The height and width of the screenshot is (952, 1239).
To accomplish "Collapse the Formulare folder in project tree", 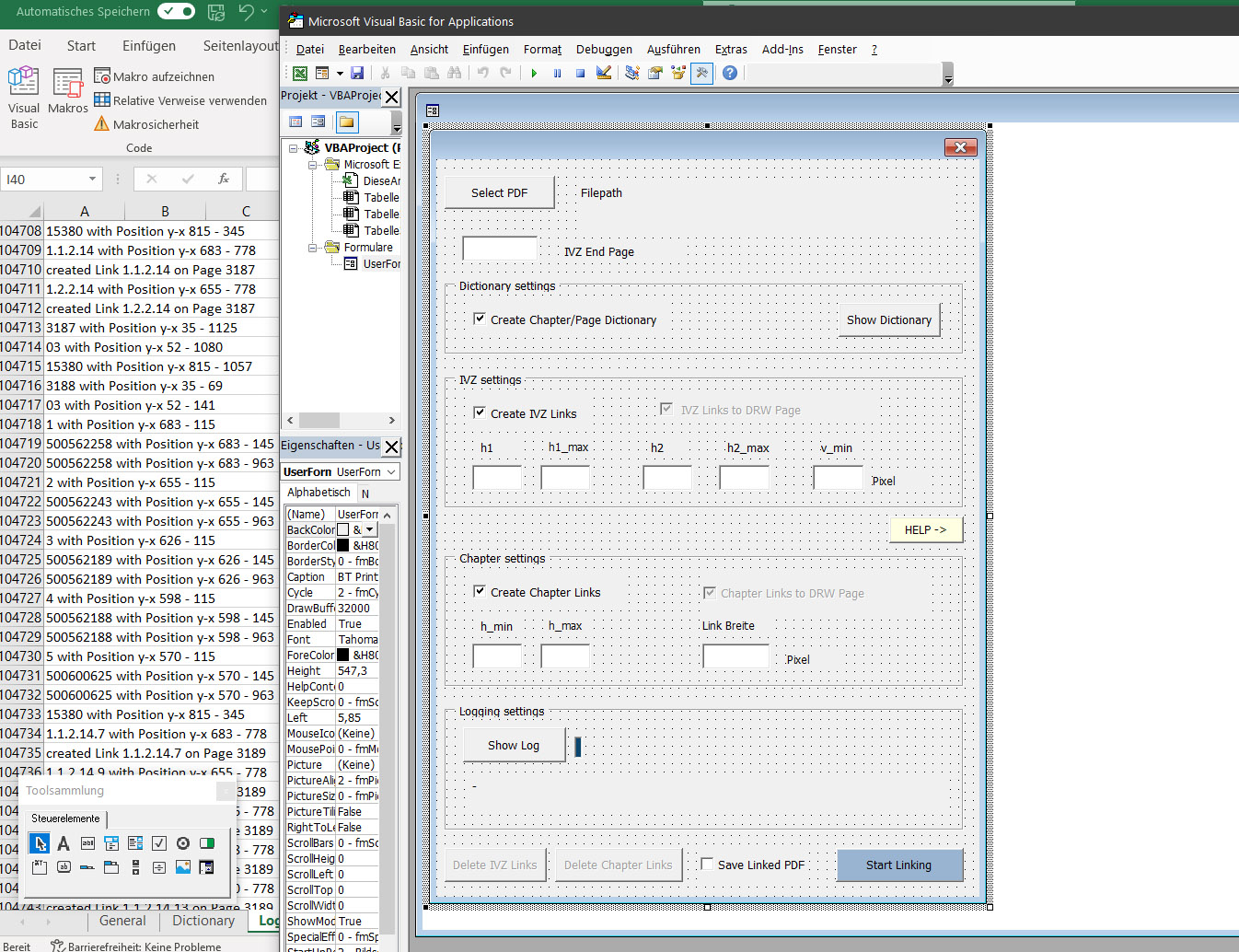I will tap(313, 248).
